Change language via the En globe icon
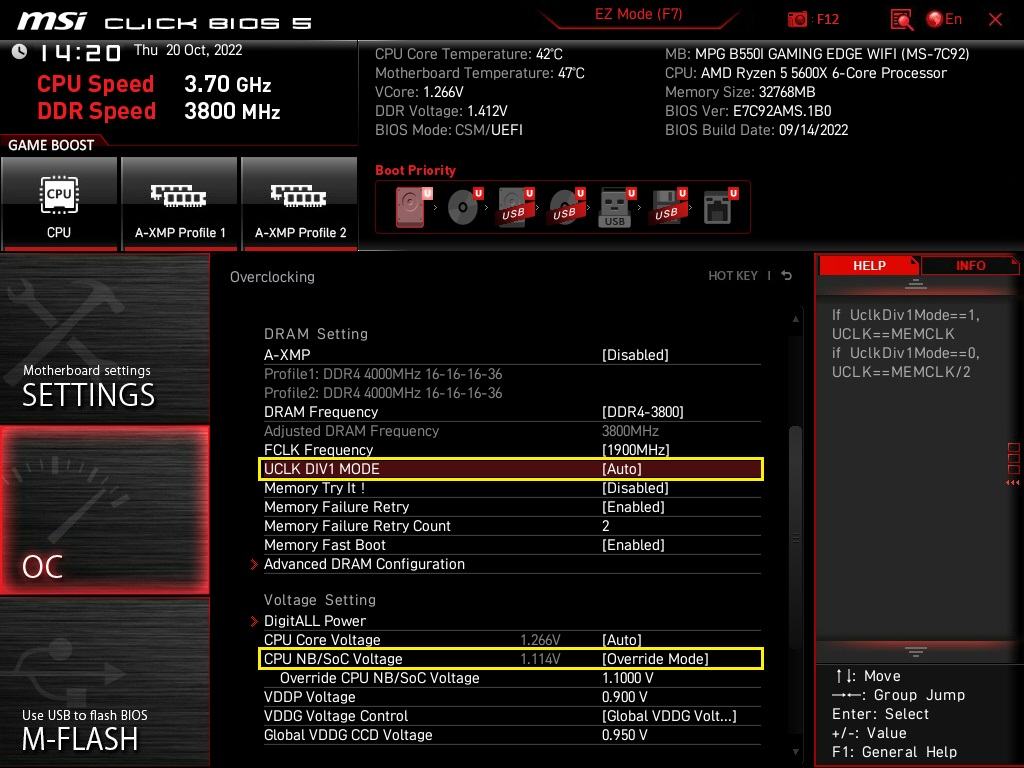The width and height of the screenshot is (1024, 768). pyautogui.click(x=944, y=19)
